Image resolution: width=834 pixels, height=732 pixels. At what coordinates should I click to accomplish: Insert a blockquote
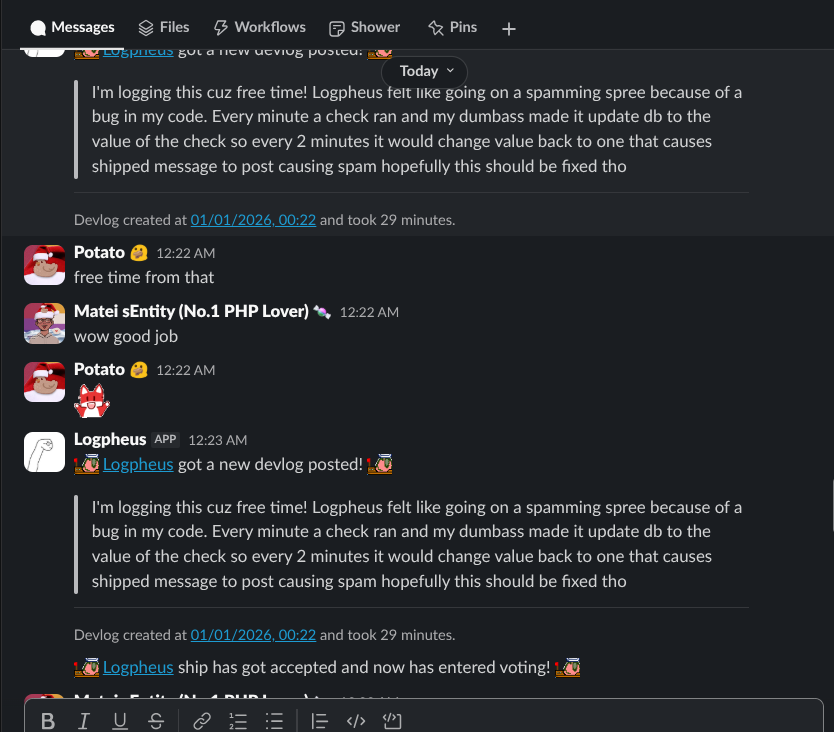319,721
